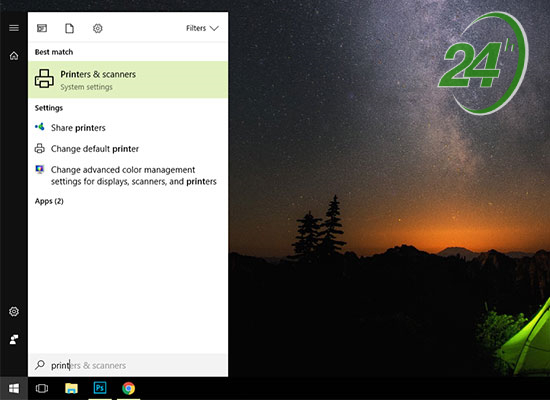Switch to Photoshop on the taskbar
550x400 pixels.
point(100,388)
